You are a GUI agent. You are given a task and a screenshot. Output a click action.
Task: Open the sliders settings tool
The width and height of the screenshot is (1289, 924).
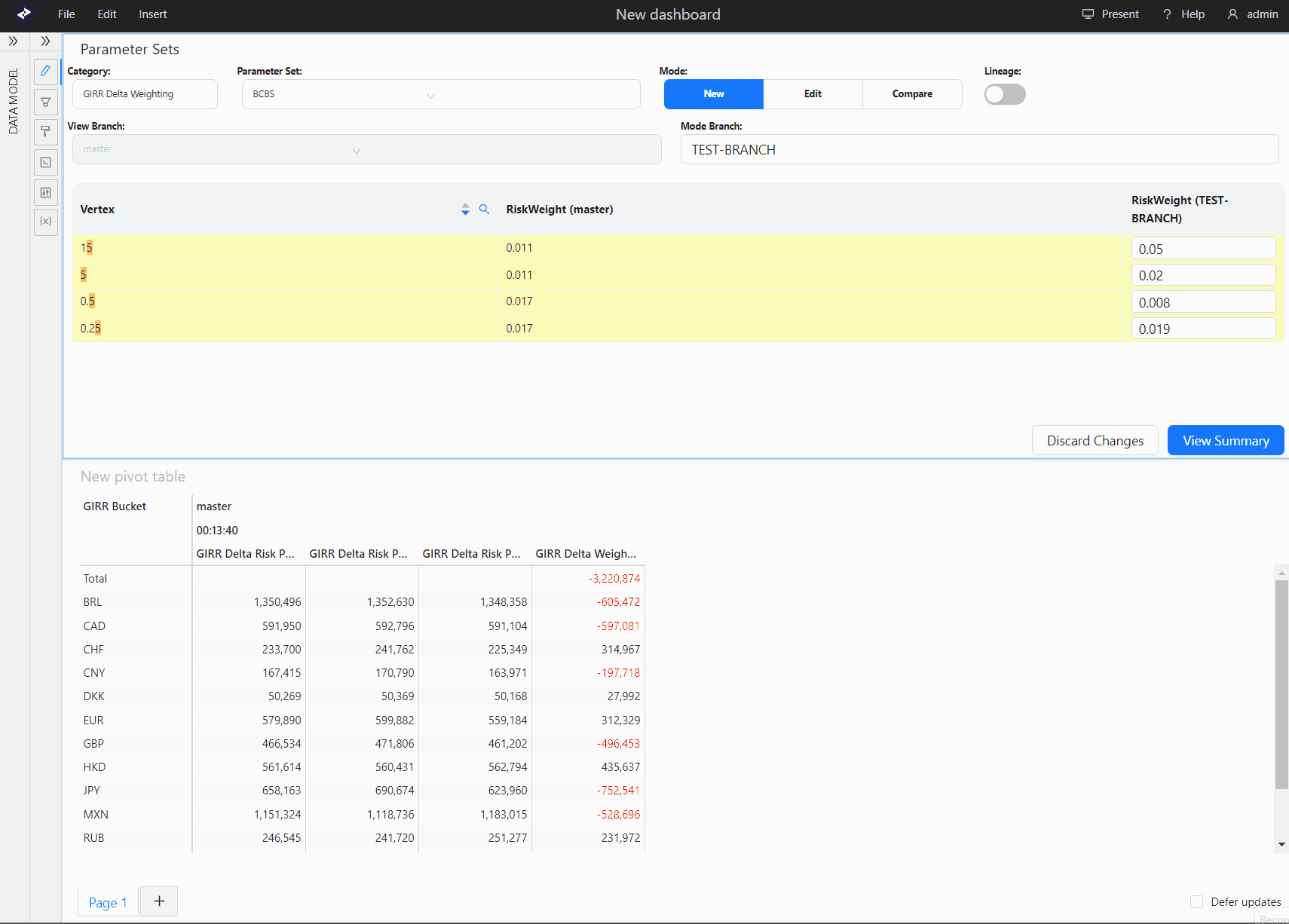click(45, 192)
